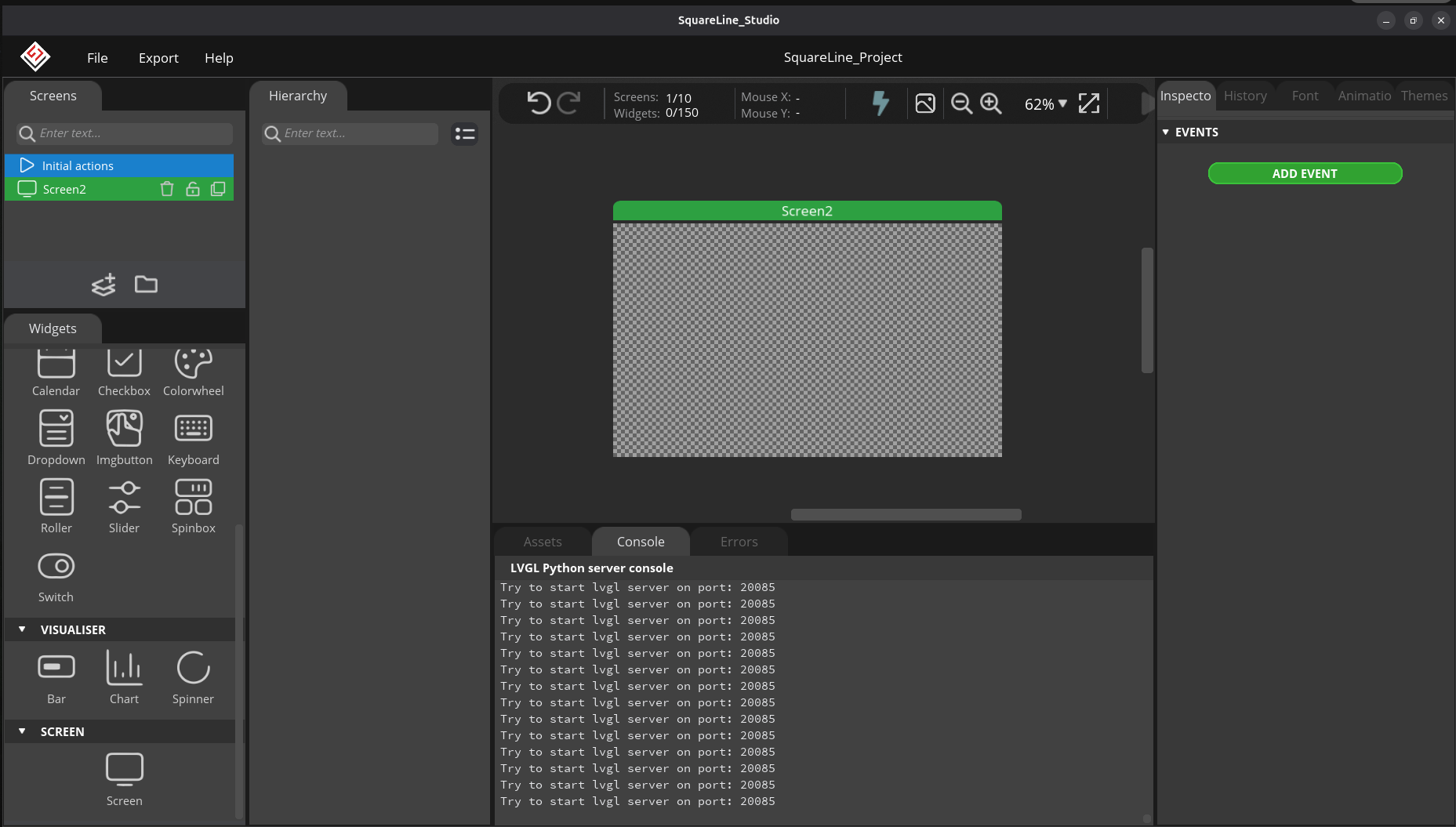Image resolution: width=1456 pixels, height=827 pixels.
Task: Collapse the EVENTS section
Action: click(x=1166, y=132)
